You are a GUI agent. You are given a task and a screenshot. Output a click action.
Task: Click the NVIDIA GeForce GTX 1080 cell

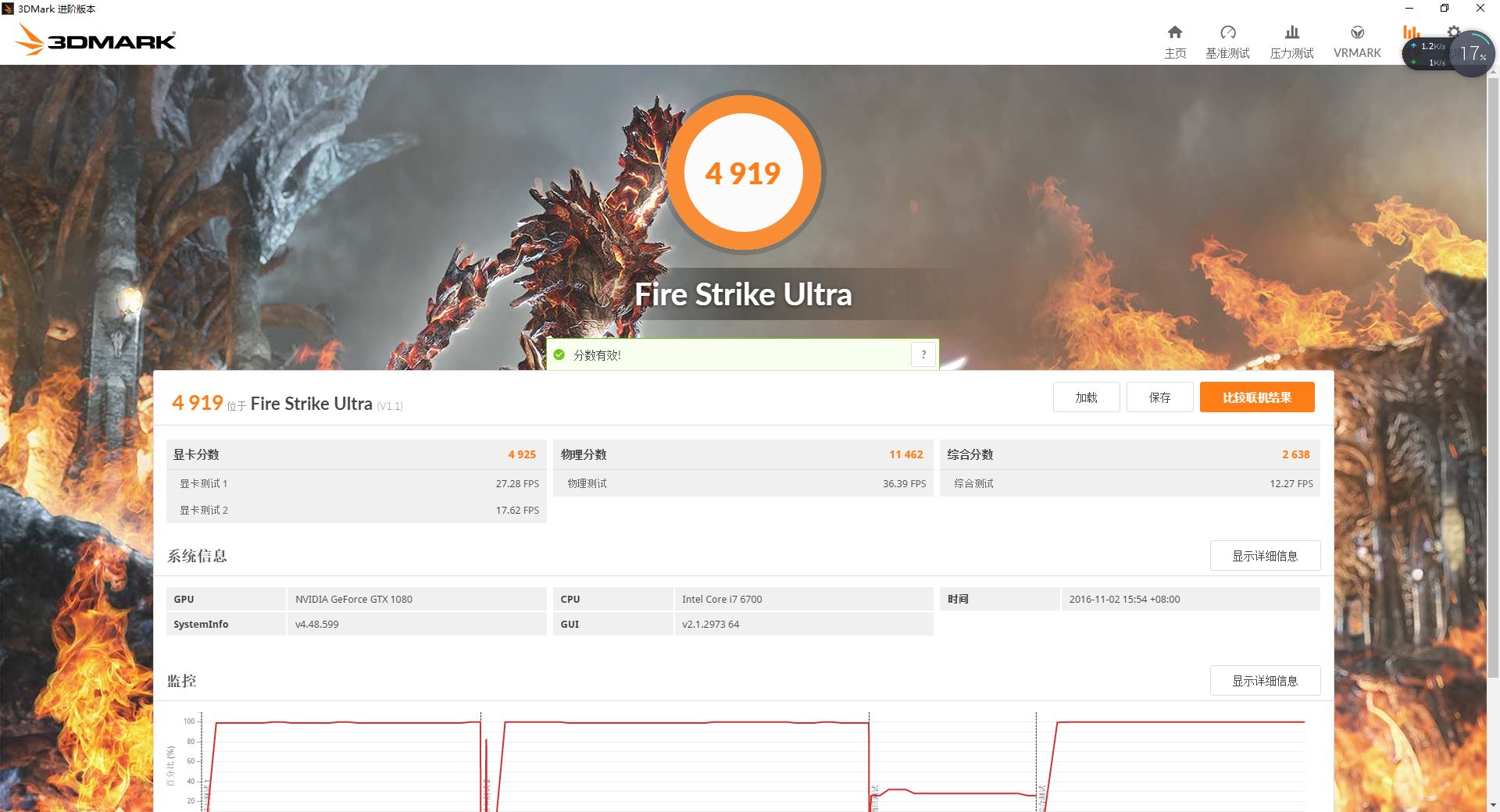tap(416, 599)
